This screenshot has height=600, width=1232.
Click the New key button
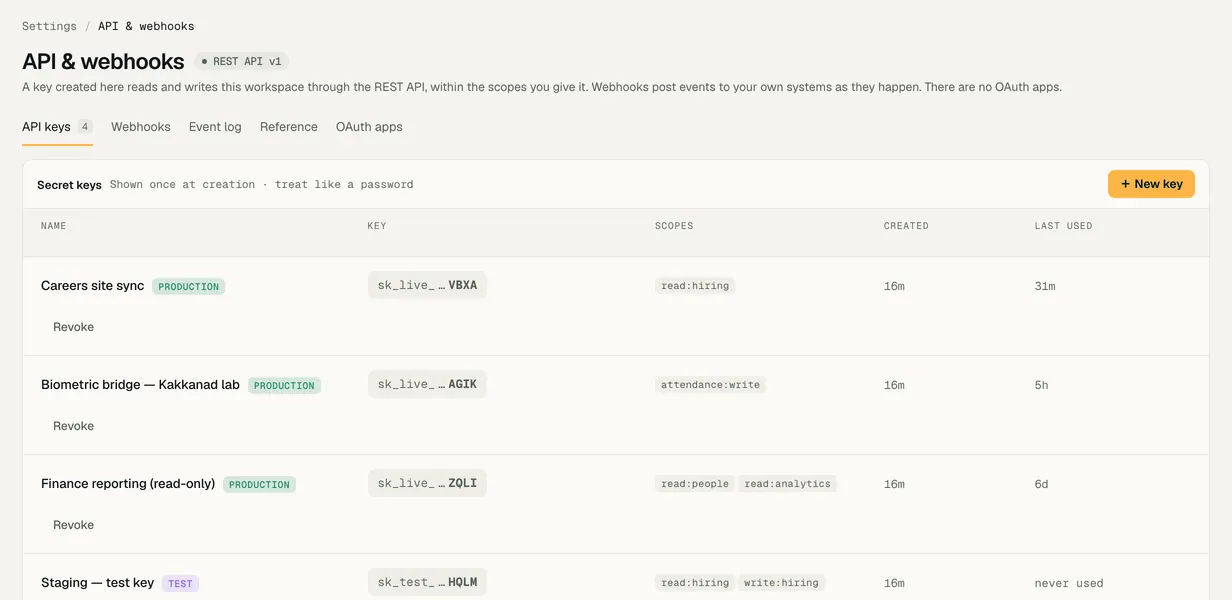point(1151,184)
